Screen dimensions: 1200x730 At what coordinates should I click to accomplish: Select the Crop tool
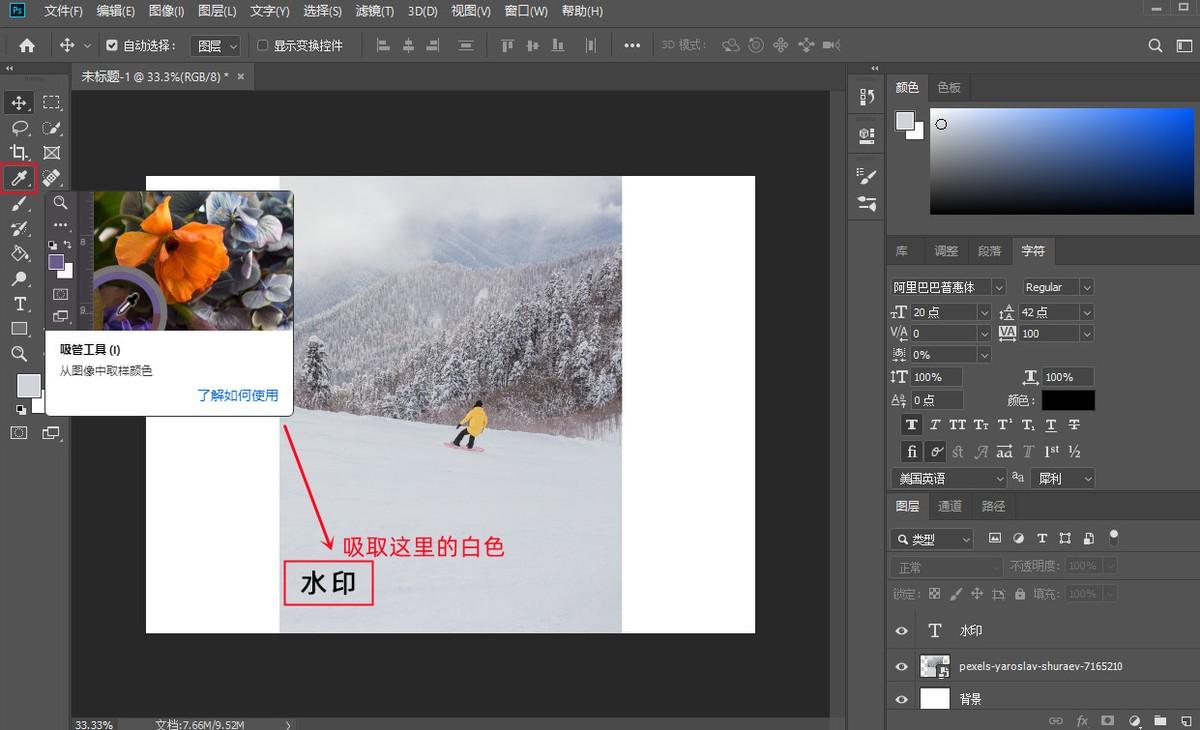[x=19, y=153]
